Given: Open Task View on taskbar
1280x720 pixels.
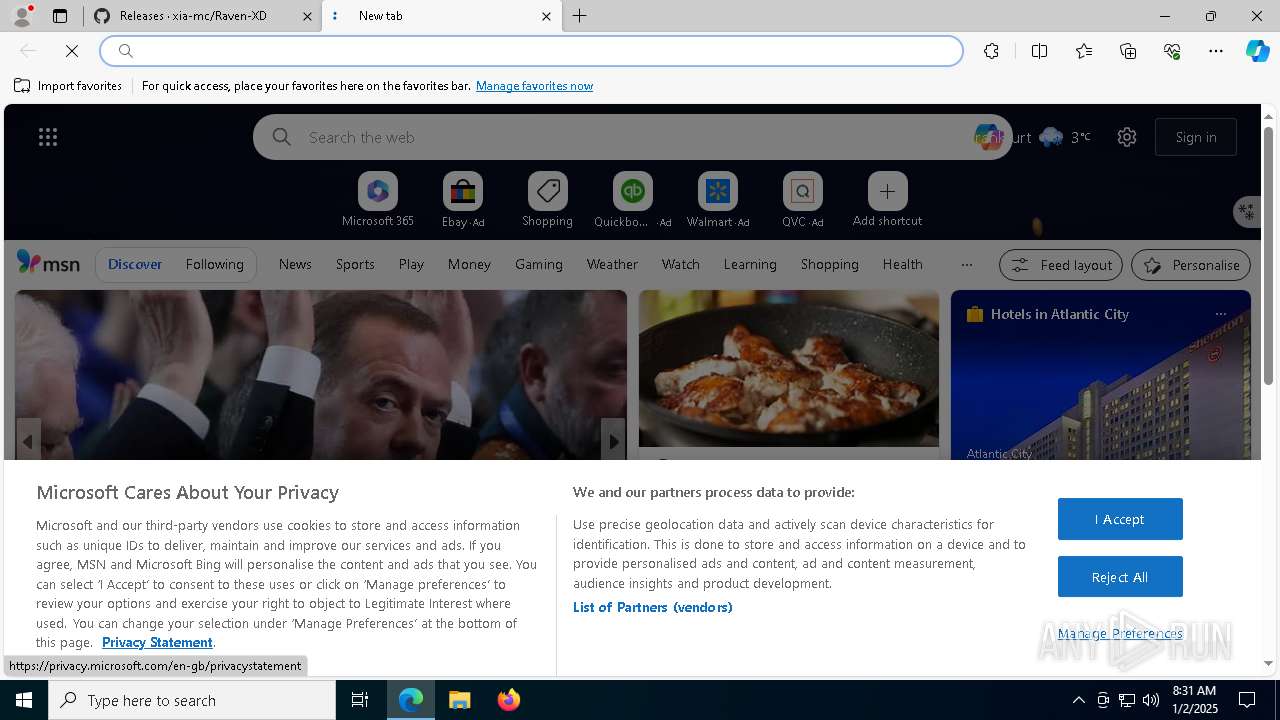Looking at the screenshot, I should pos(360,700).
